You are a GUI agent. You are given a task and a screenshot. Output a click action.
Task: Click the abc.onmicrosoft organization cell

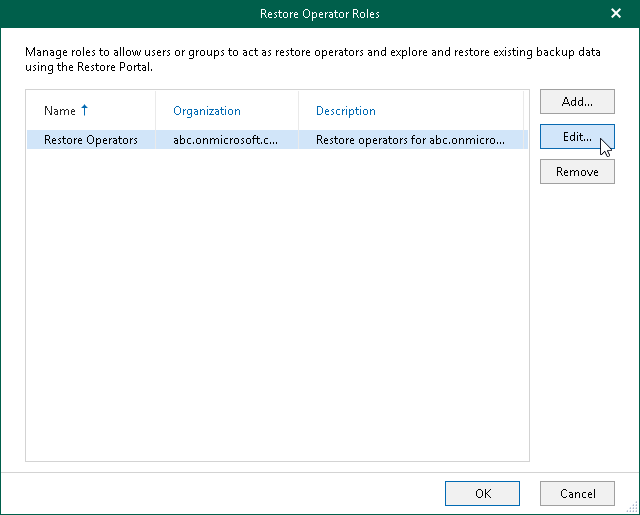click(x=226, y=140)
